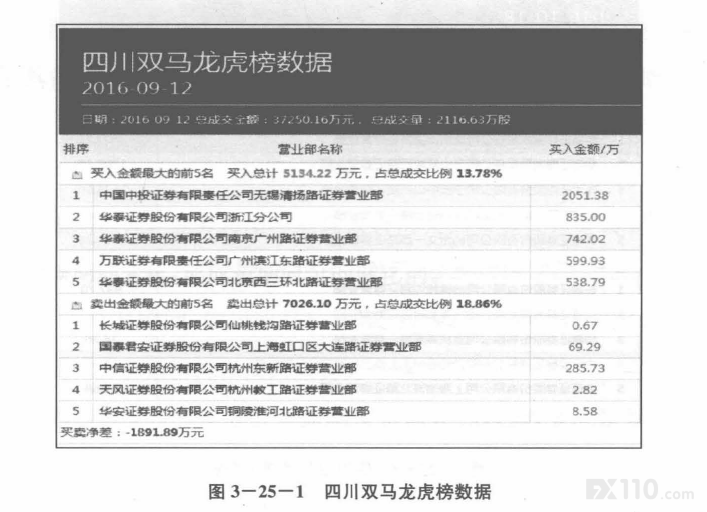
Task: Click rank 1 in the 长城证券 row
Action: point(76,325)
